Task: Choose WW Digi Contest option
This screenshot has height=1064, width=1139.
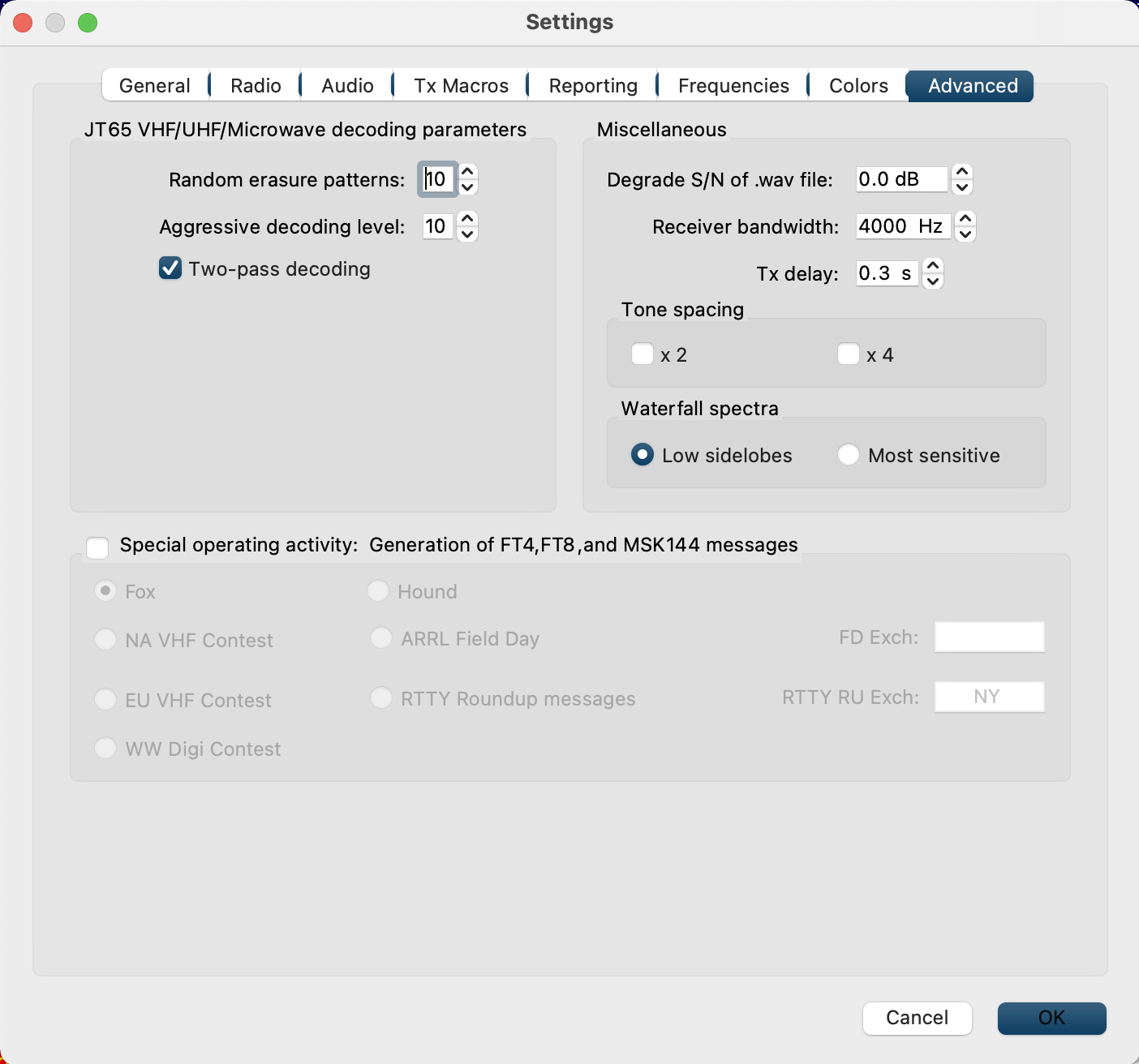Action: click(105, 749)
